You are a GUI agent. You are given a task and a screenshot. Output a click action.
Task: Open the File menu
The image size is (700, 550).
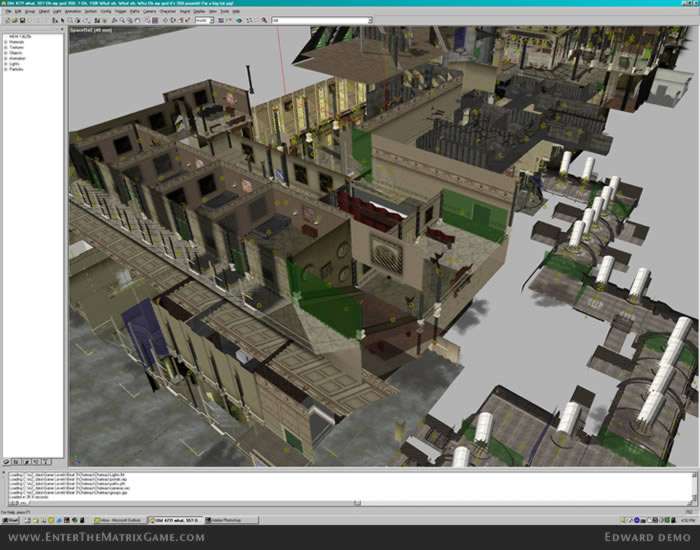8,11
